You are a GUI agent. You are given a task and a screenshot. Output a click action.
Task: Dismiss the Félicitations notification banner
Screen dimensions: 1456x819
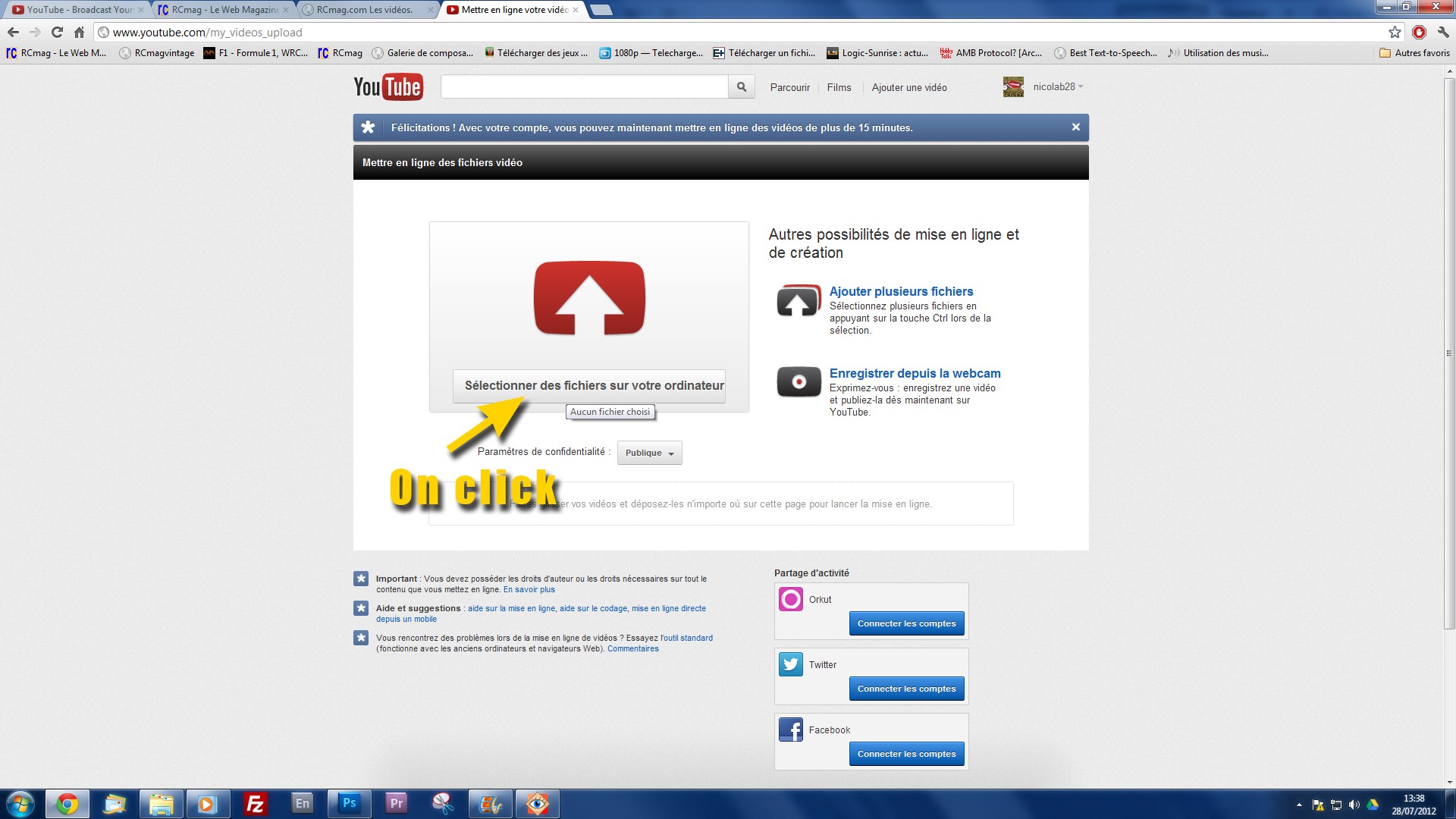click(1075, 127)
